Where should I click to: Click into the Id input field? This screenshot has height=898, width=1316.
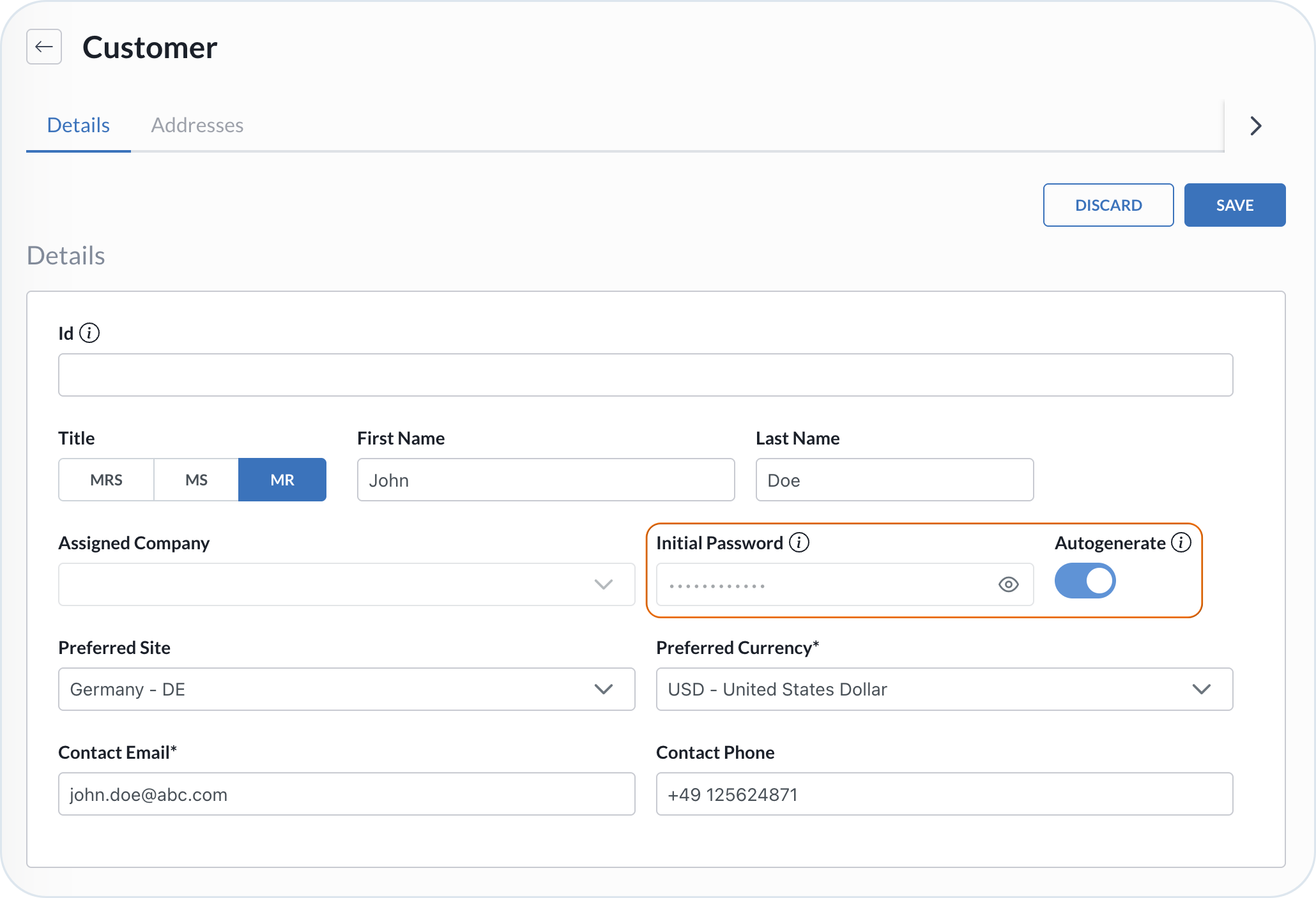click(645, 375)
